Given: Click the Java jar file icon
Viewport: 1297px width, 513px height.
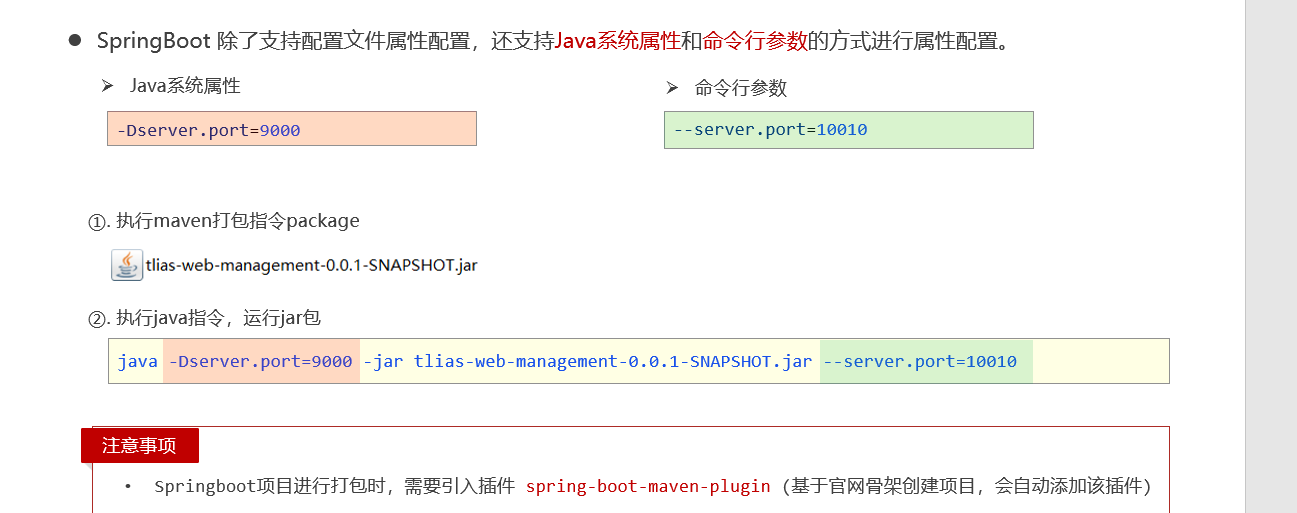Looking at the screenshot, I should coord(126,265).
